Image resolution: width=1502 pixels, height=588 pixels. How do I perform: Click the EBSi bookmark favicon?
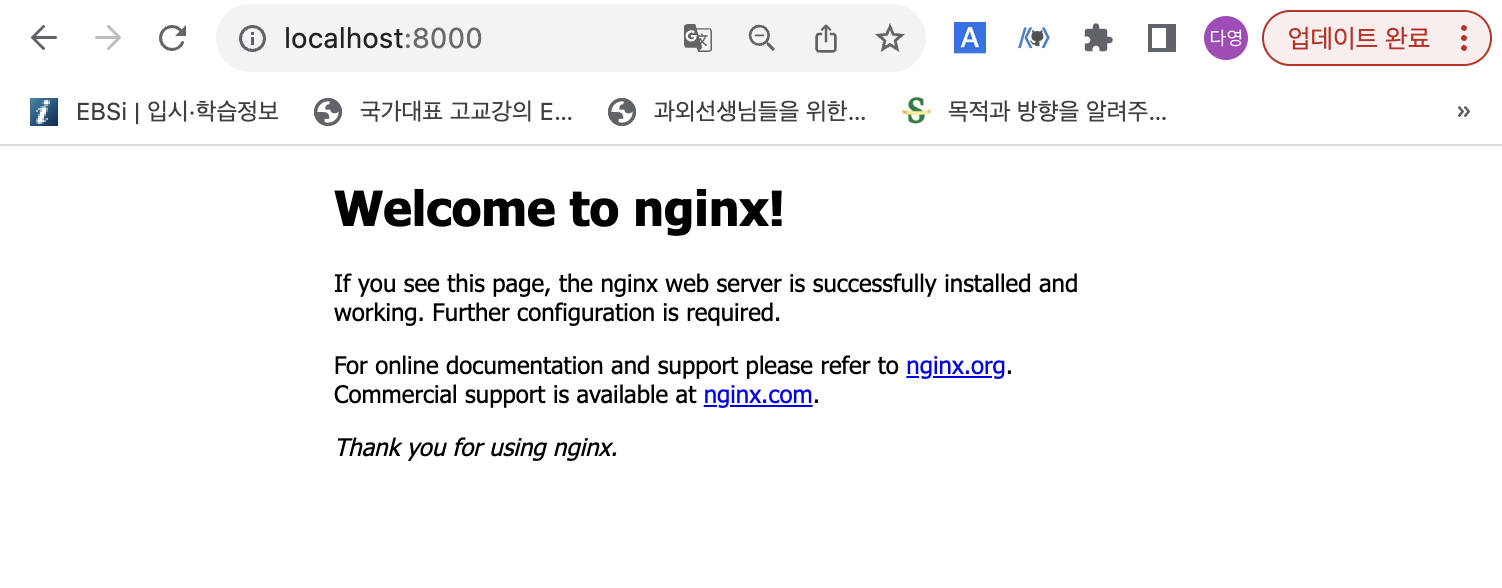coord(44,111)
